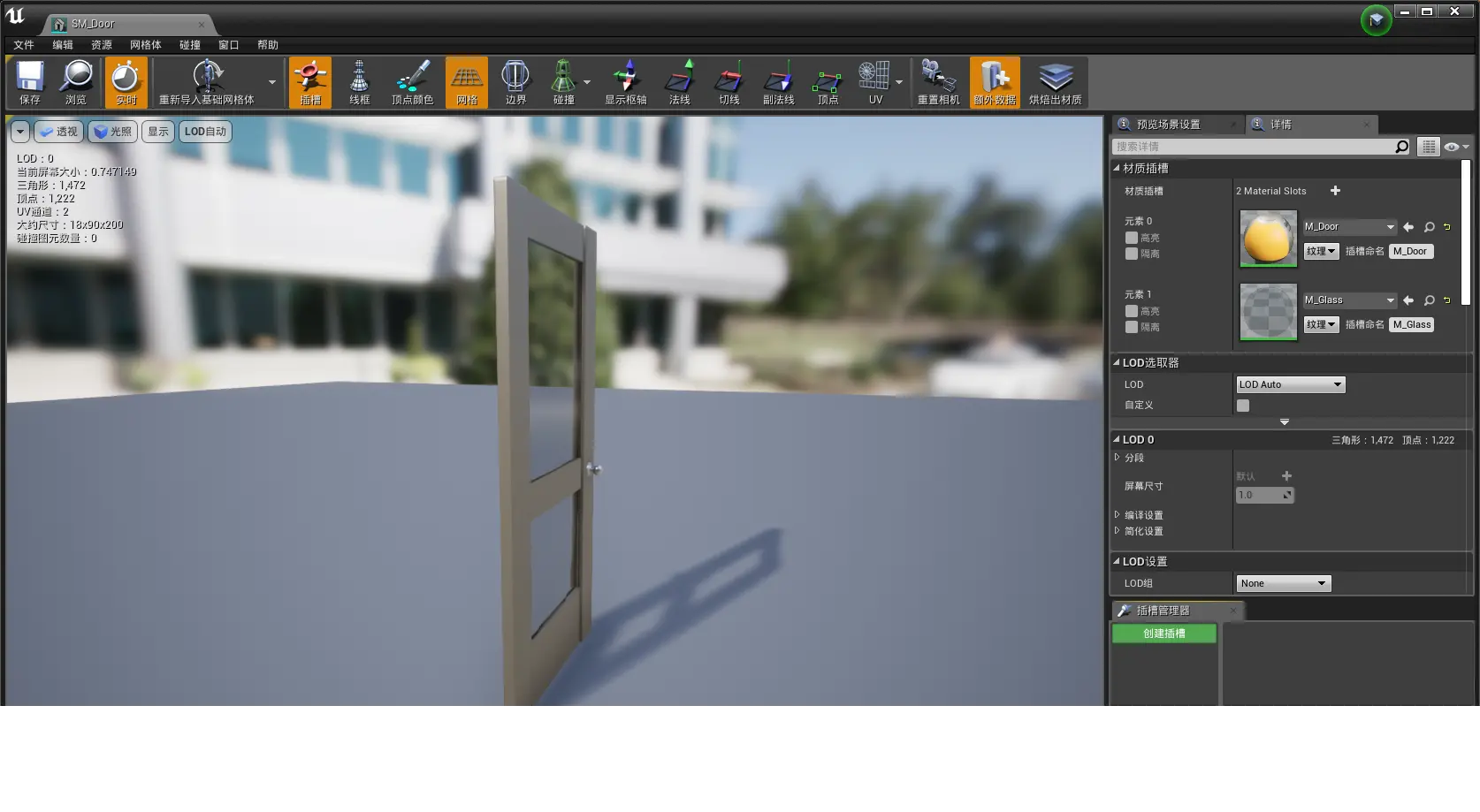This screenshot has width=1480, height=812.
Task: Click the 透视 (Perspective) viewport button
Action: click(x=58, y=132)
